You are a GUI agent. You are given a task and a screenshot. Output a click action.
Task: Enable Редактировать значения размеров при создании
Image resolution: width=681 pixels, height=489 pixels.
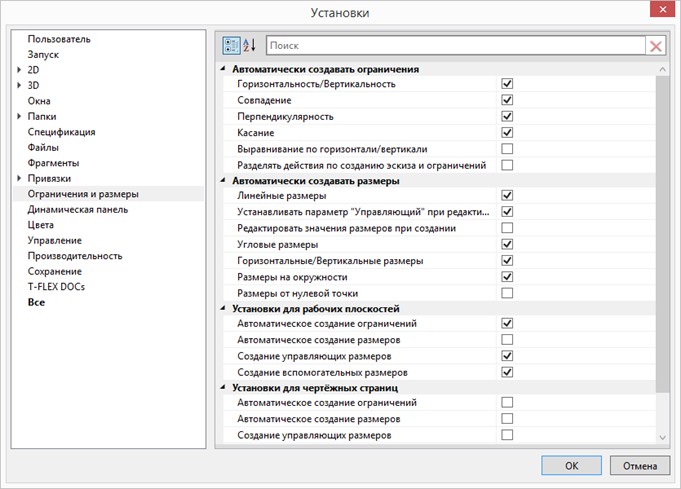[x=507, y=228]
